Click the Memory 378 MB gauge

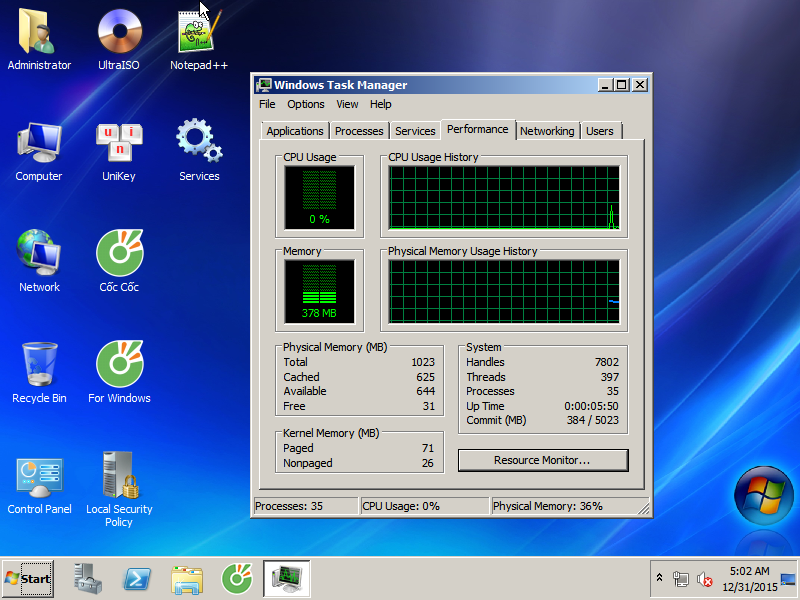[319, 291]
